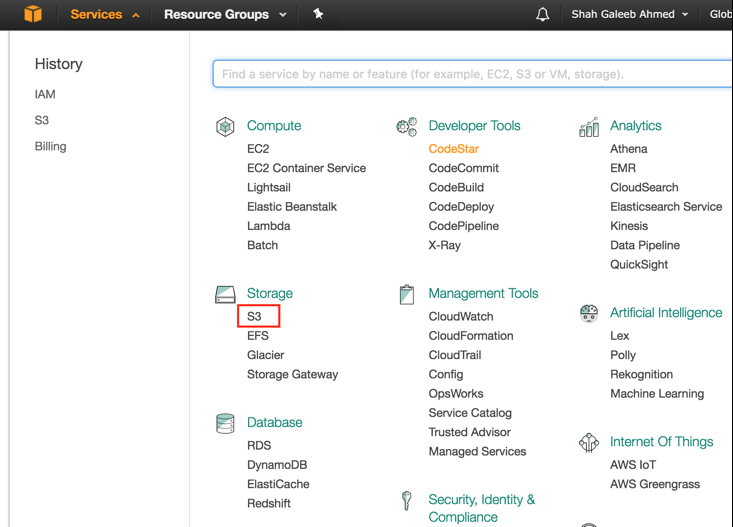Open the notifications bell
Image resolution: width=733 pixels, height=527 pixels.
coord(542,14)
